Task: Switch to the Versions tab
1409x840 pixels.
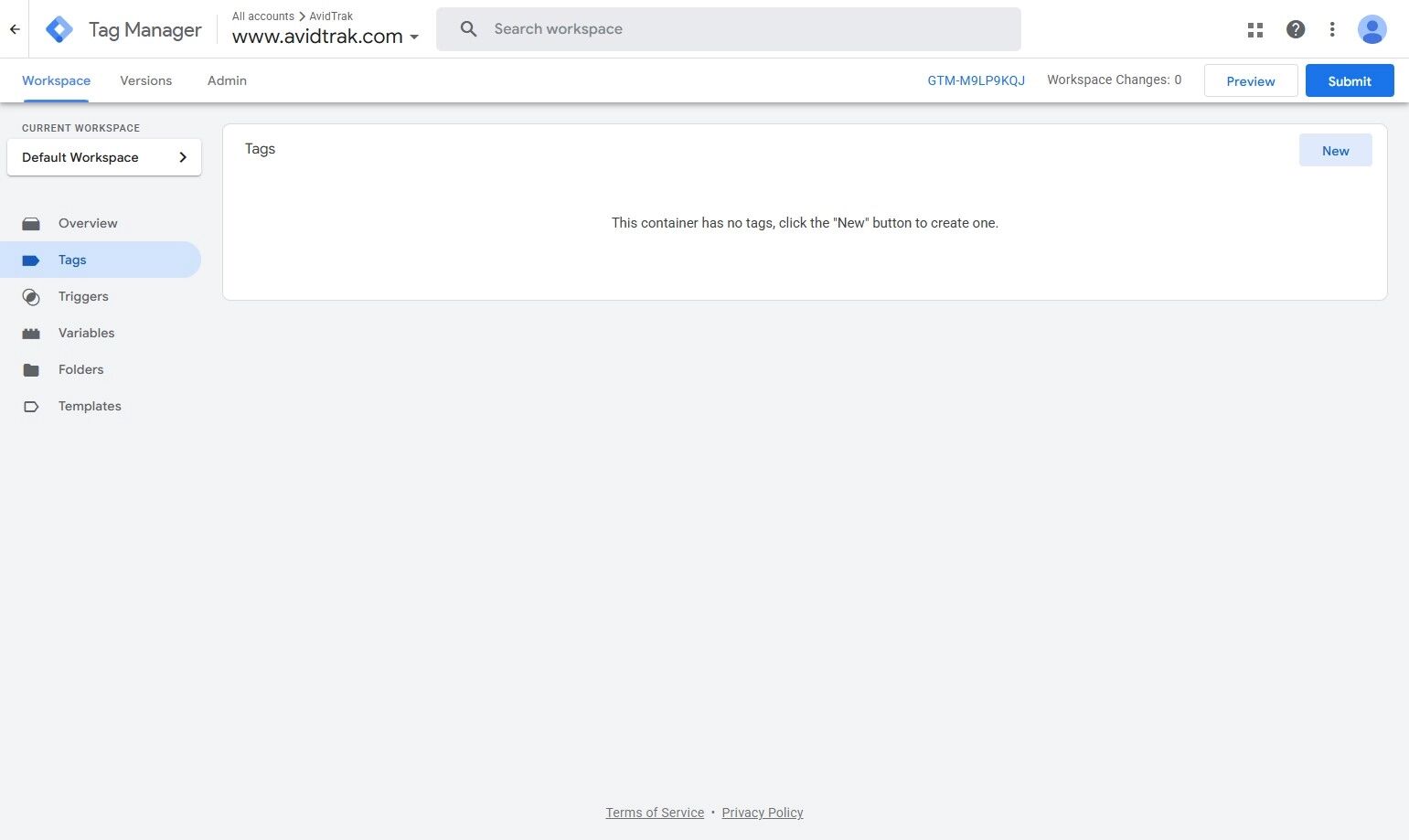Action: click(x=145, y=80)
